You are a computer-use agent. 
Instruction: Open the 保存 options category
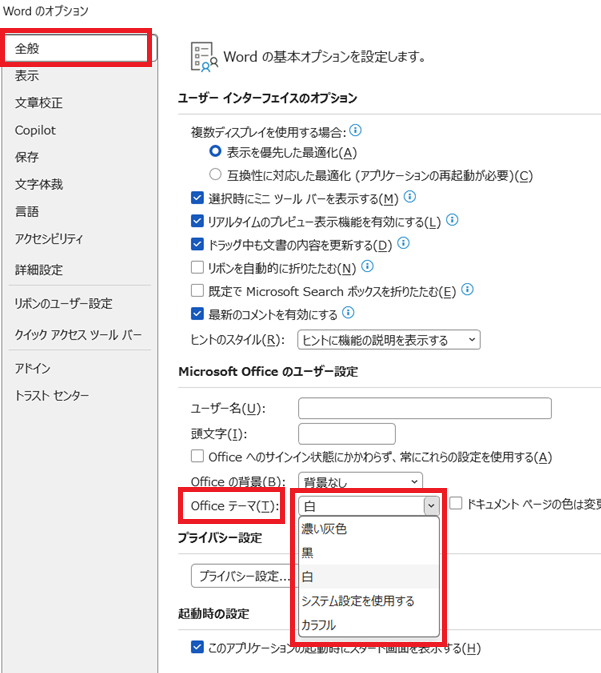[x=27, y=157]
